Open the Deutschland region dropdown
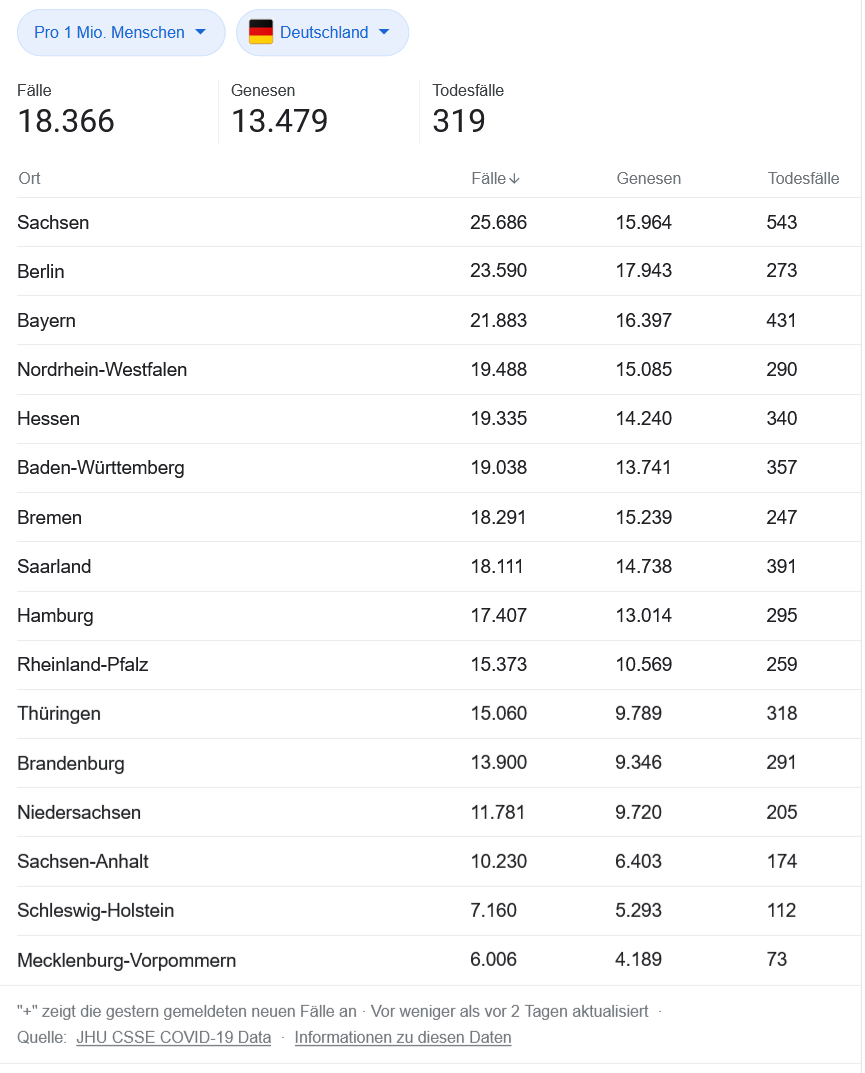Screen dimensions: 865x1073 coord(322,32)
